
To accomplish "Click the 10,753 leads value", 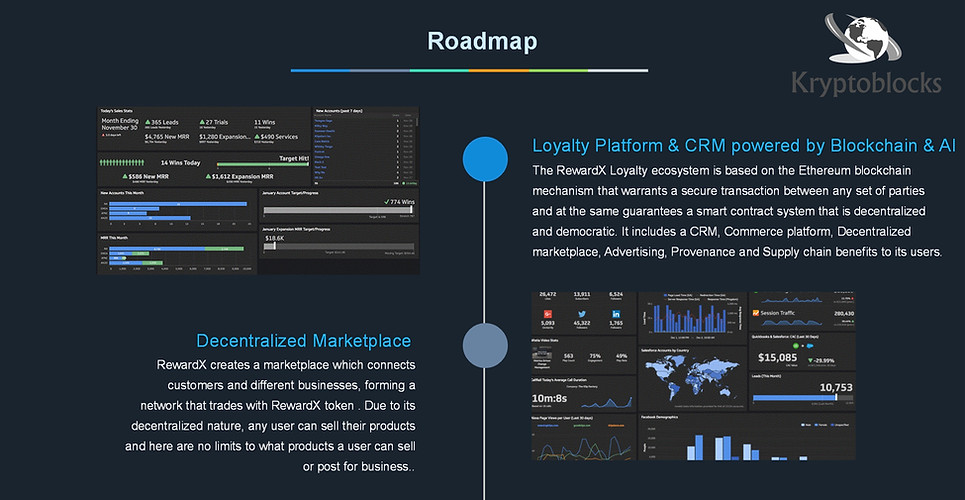I will click(836, 387).
